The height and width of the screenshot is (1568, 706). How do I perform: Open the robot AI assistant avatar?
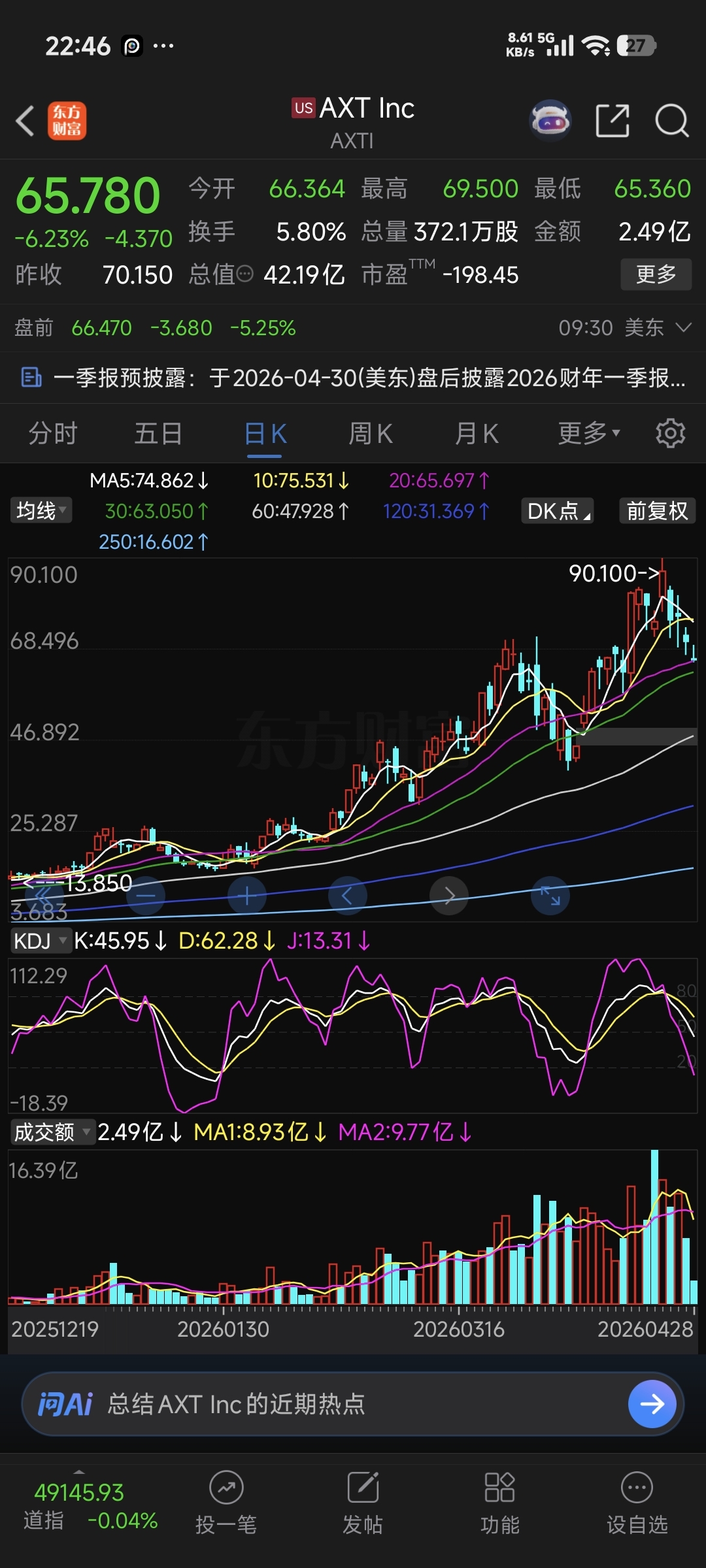(550, 121)
